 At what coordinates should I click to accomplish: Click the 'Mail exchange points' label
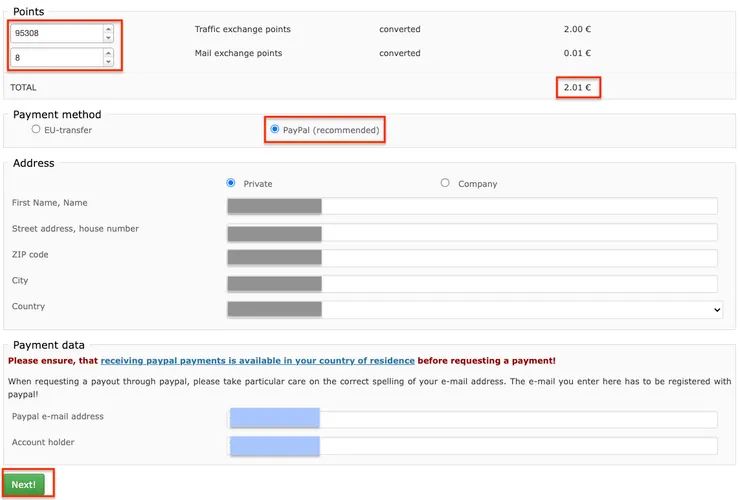click(238, 53)
